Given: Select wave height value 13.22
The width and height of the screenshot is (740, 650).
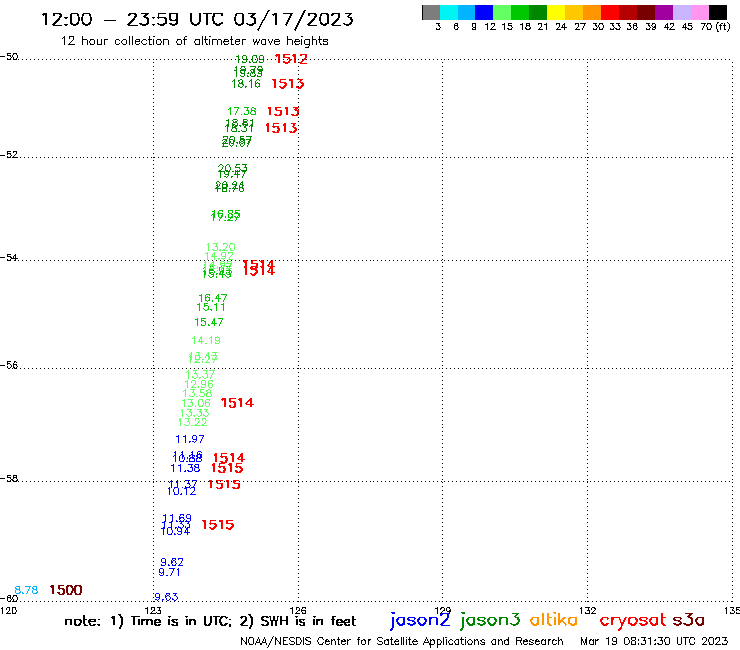Looking at the screenshot, I should (x=193, y=422).
